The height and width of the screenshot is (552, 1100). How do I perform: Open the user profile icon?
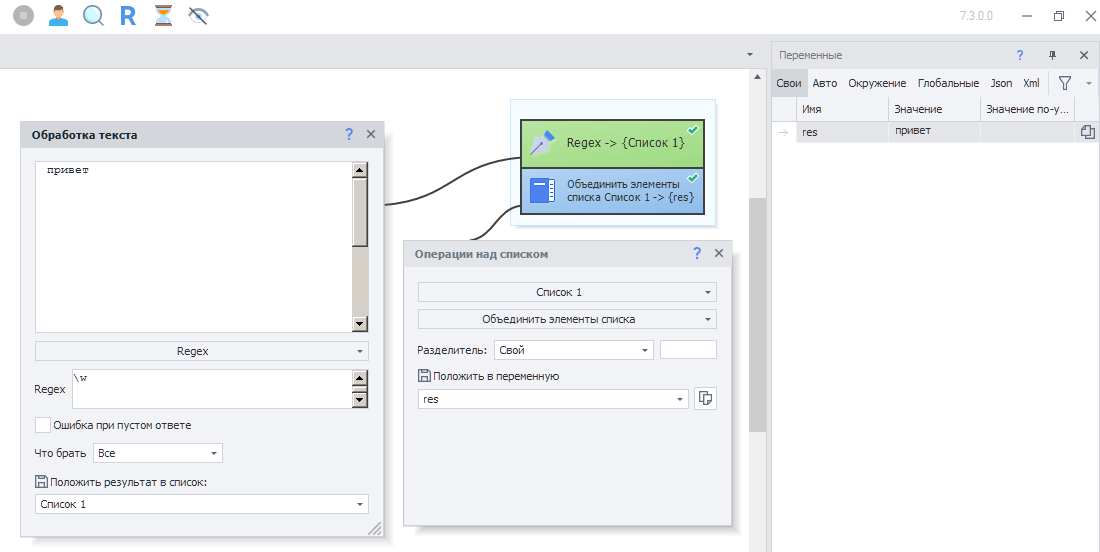pos(59,16)
